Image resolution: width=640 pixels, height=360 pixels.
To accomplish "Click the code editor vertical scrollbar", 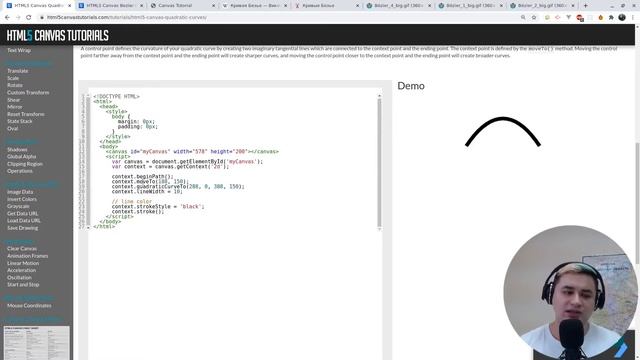I will tap(379, 162).
